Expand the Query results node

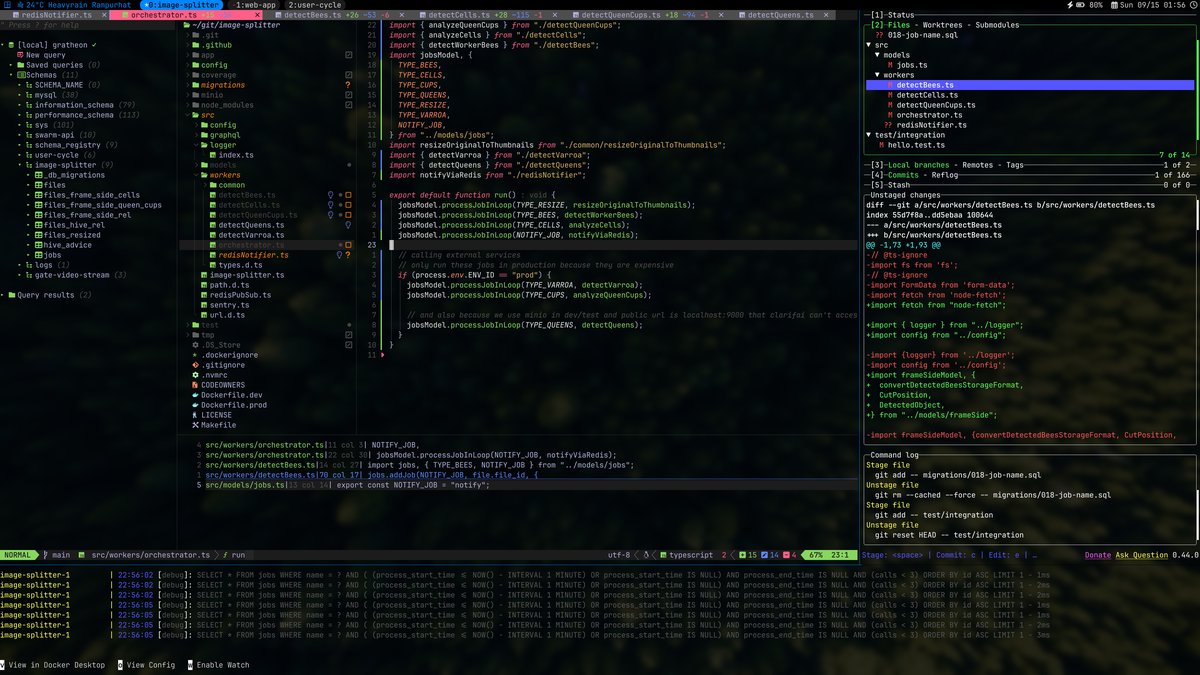pyautogui.click(x=4, y=295)
